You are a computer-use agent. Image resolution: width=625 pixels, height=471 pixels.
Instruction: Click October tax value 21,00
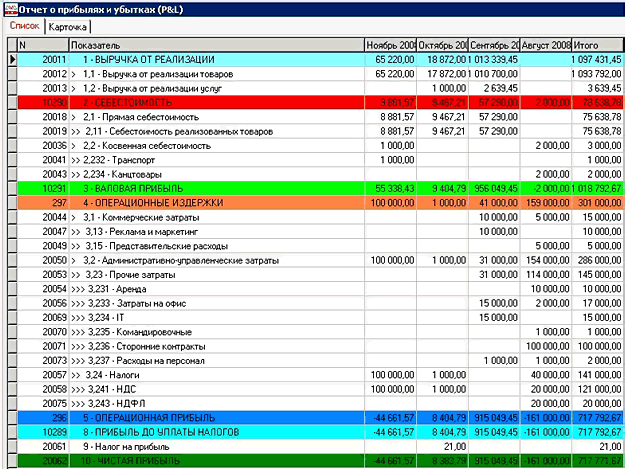442,447
